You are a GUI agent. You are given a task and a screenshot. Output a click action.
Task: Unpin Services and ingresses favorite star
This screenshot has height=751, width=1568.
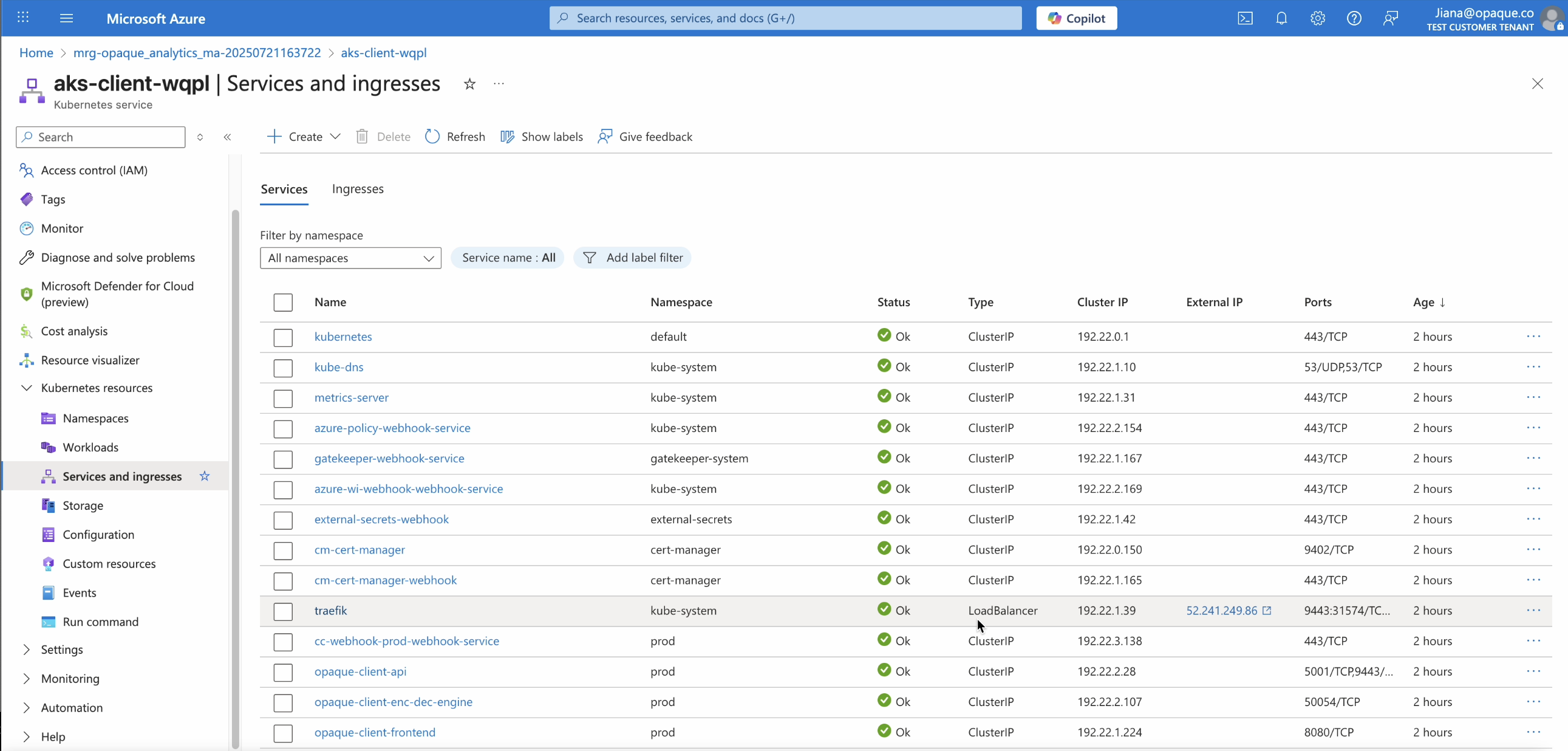[x=205, y=476]
